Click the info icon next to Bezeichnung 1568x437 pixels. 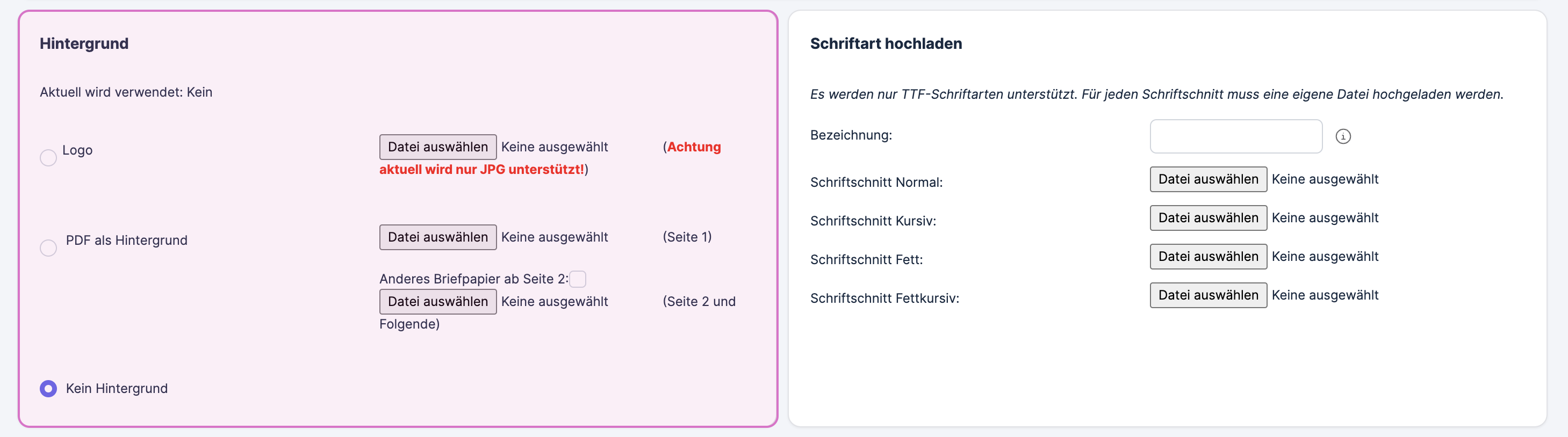tap(1343, 136)
